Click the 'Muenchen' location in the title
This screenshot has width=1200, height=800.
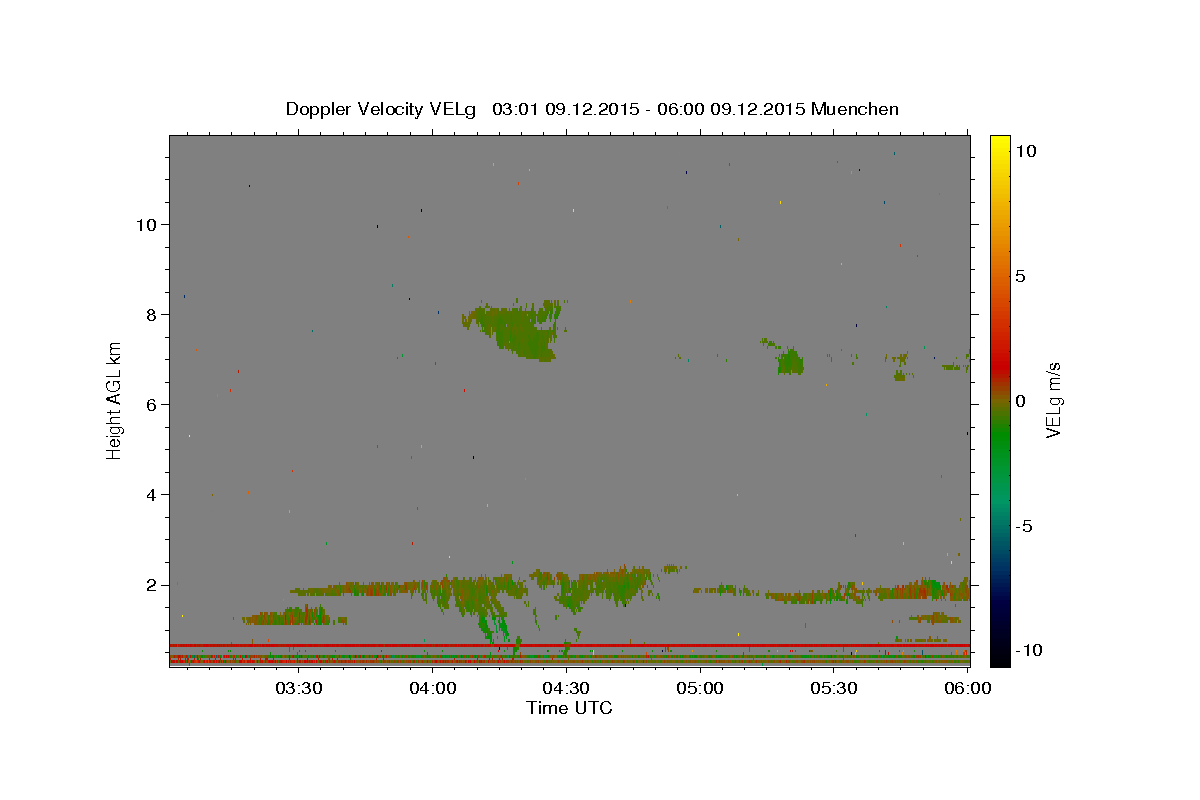coord(855,109)
